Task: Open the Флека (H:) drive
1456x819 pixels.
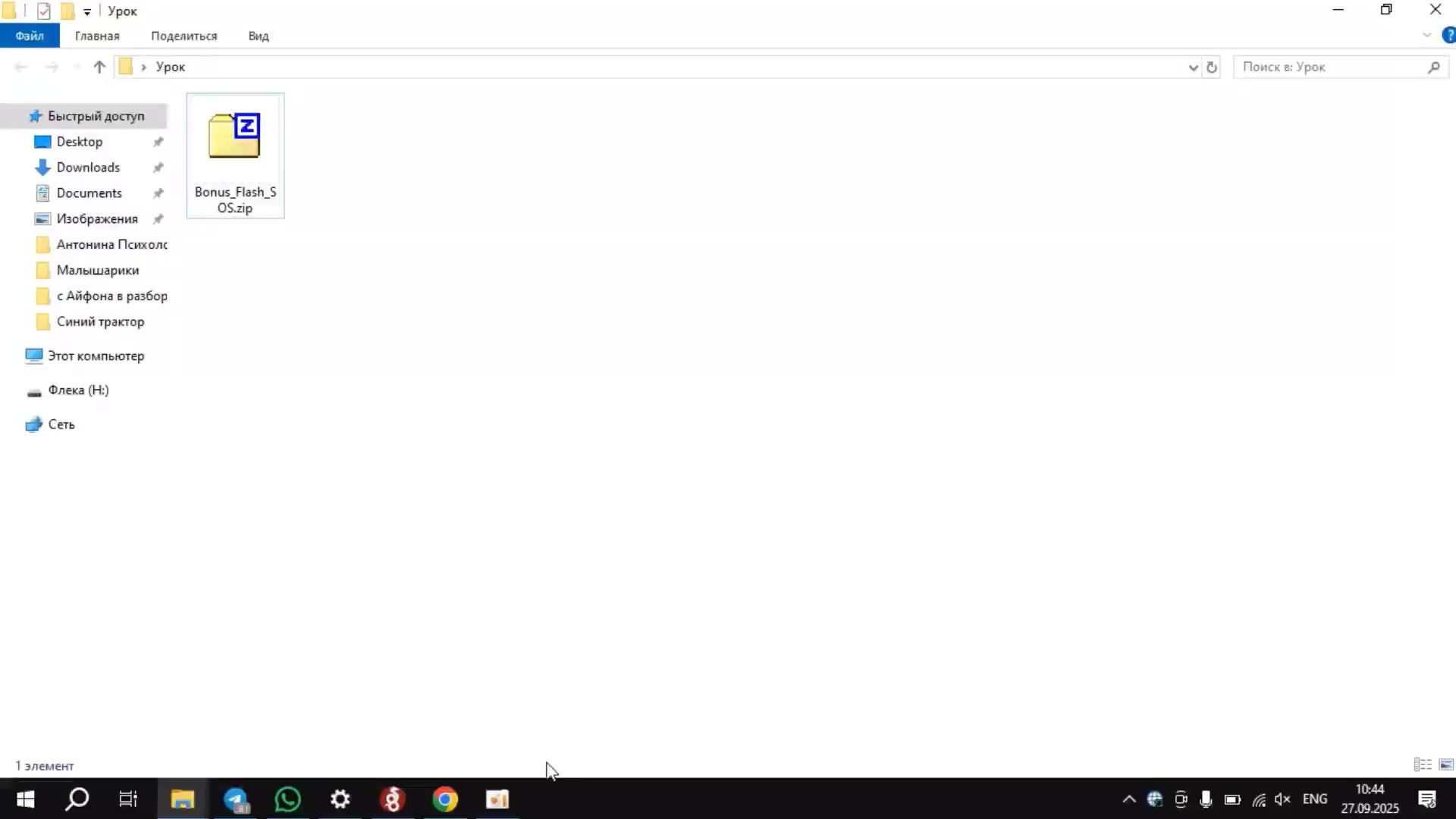Action: pyautogui.click(x=78, y=390)
